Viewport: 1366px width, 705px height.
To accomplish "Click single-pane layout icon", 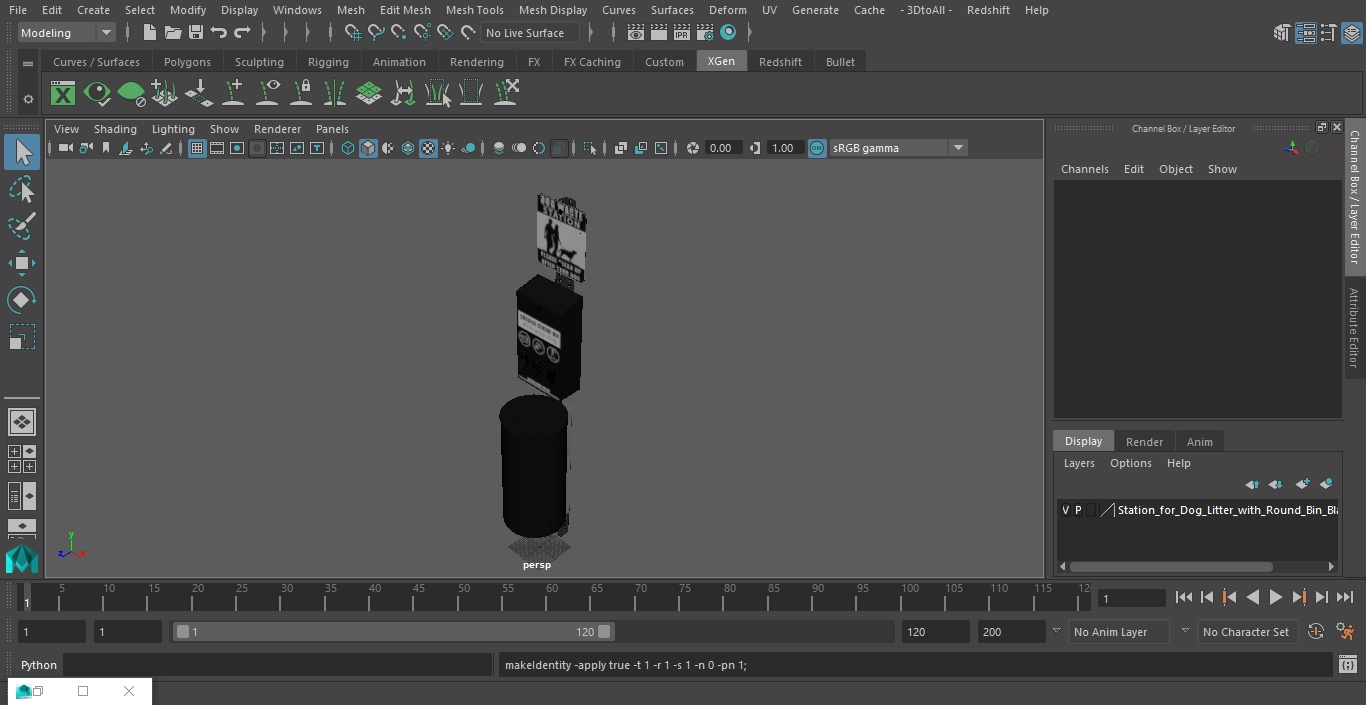I will coord(22,422).
